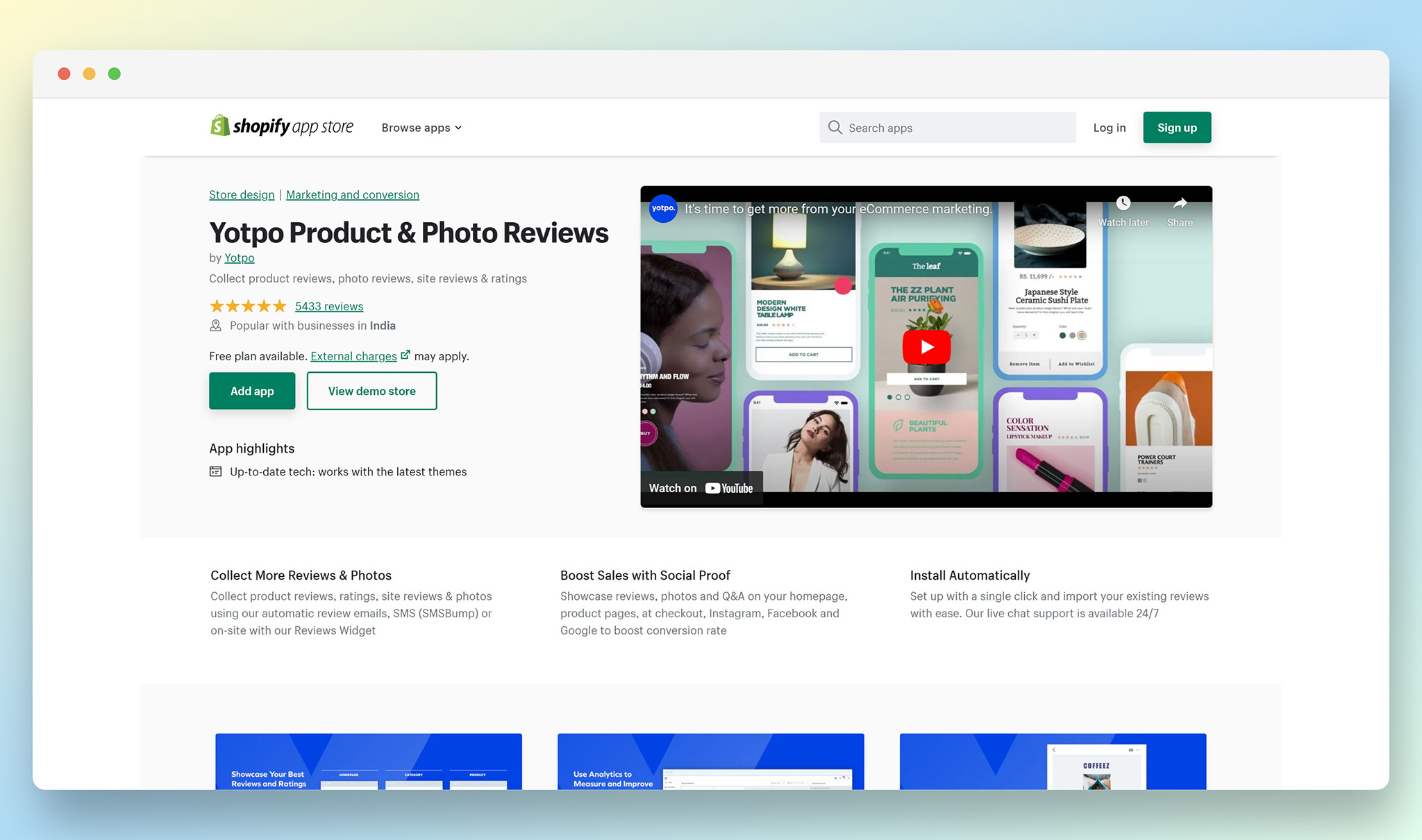Expand the Browse apps dropdown
The image size is (1422, 840).
pos(421,128)
